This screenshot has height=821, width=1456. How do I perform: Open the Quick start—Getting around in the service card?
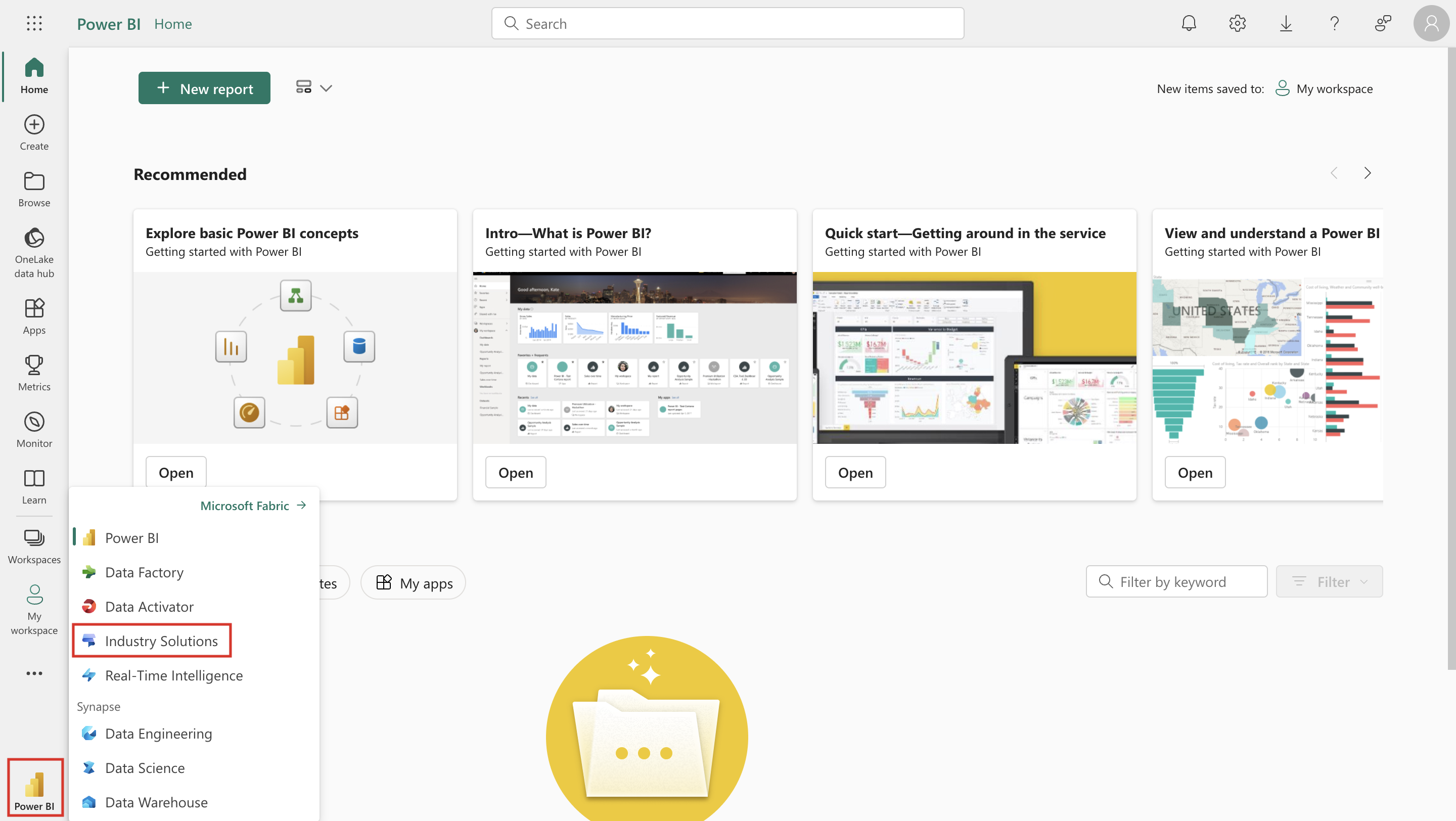tap(855, 472)
